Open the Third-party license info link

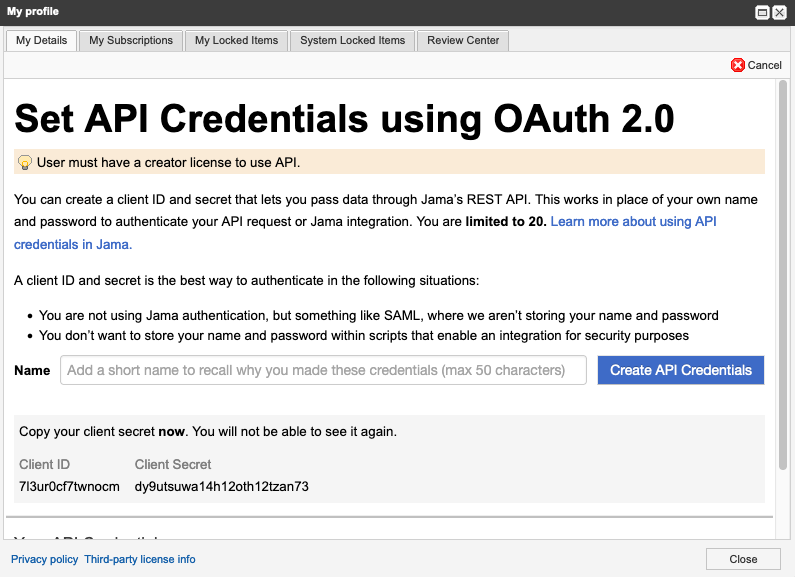tap(140, 559)
